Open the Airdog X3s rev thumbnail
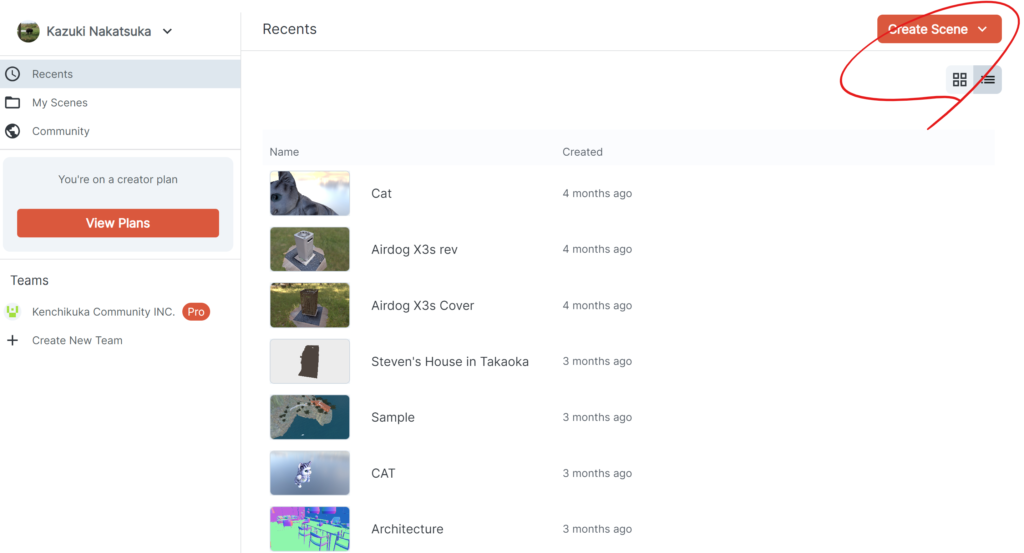The height and width of the screenshot is (553, 1024). pos(310,249)
